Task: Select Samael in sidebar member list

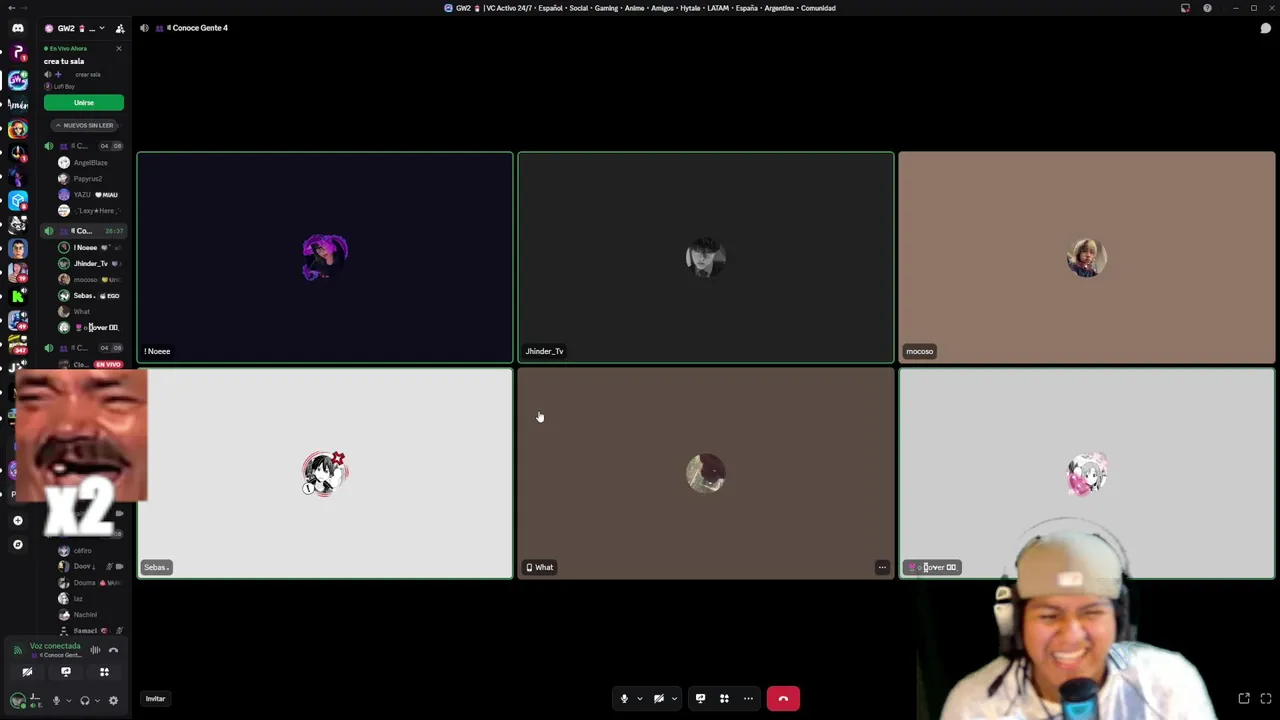Action: [88, 630]
